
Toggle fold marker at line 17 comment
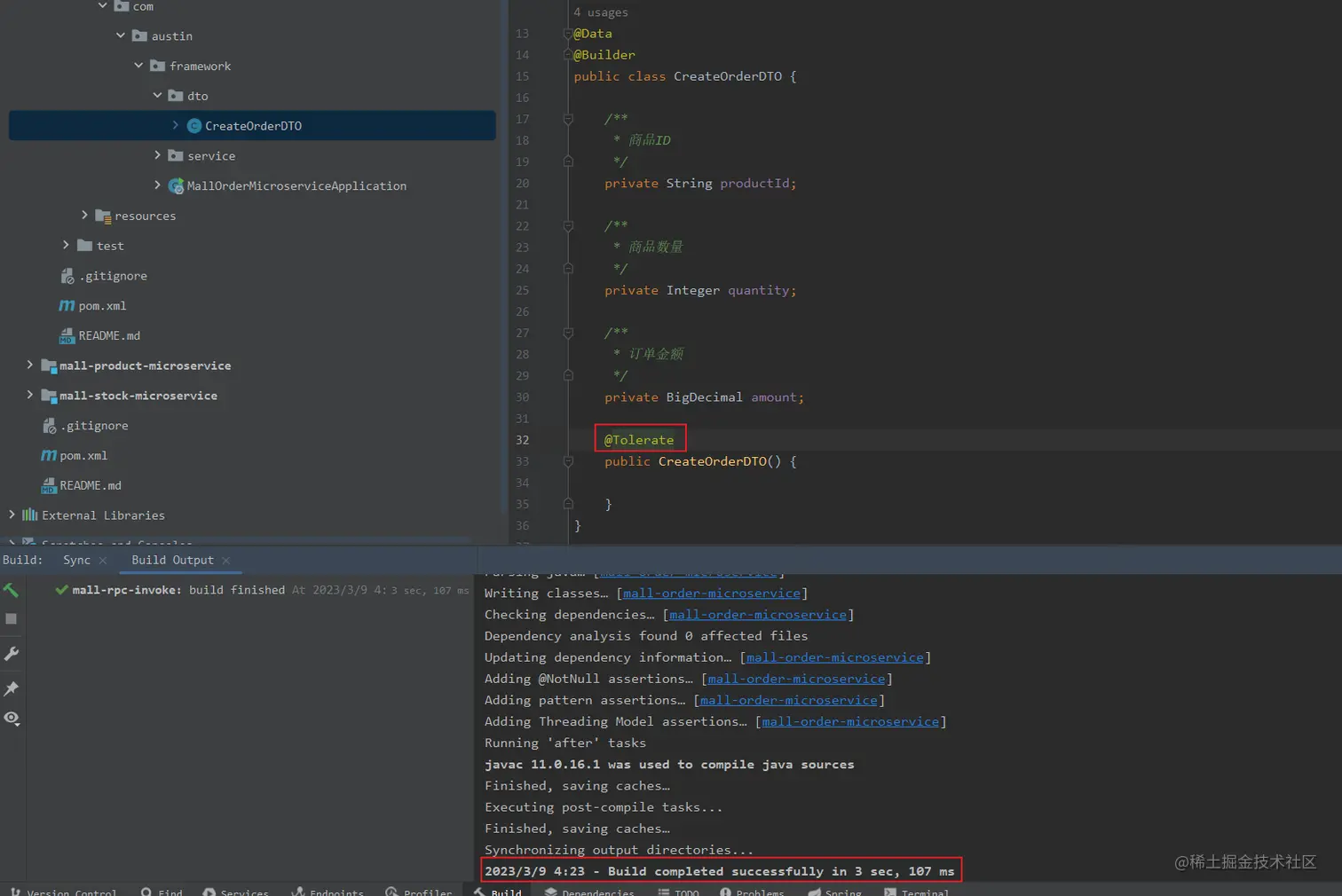[x=568, y=119]
